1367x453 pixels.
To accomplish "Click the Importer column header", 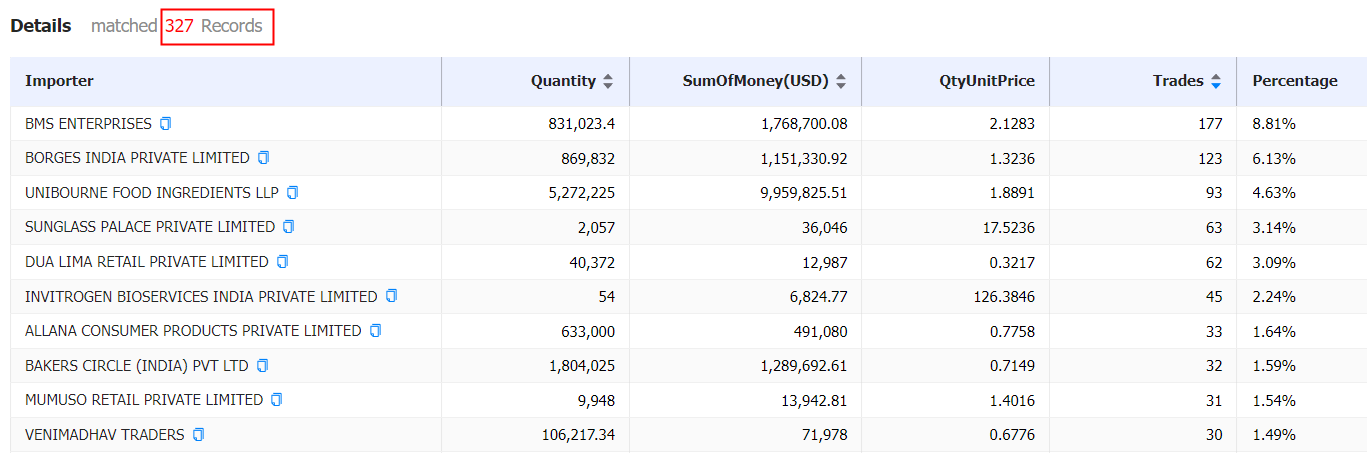I will (x=60, y=81).
